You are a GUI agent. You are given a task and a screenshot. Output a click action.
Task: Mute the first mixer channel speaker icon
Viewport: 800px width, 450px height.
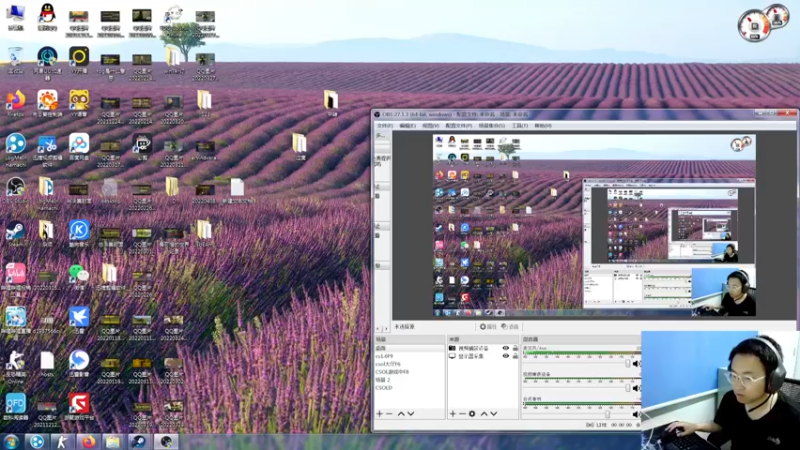click(x=636, y=364)
